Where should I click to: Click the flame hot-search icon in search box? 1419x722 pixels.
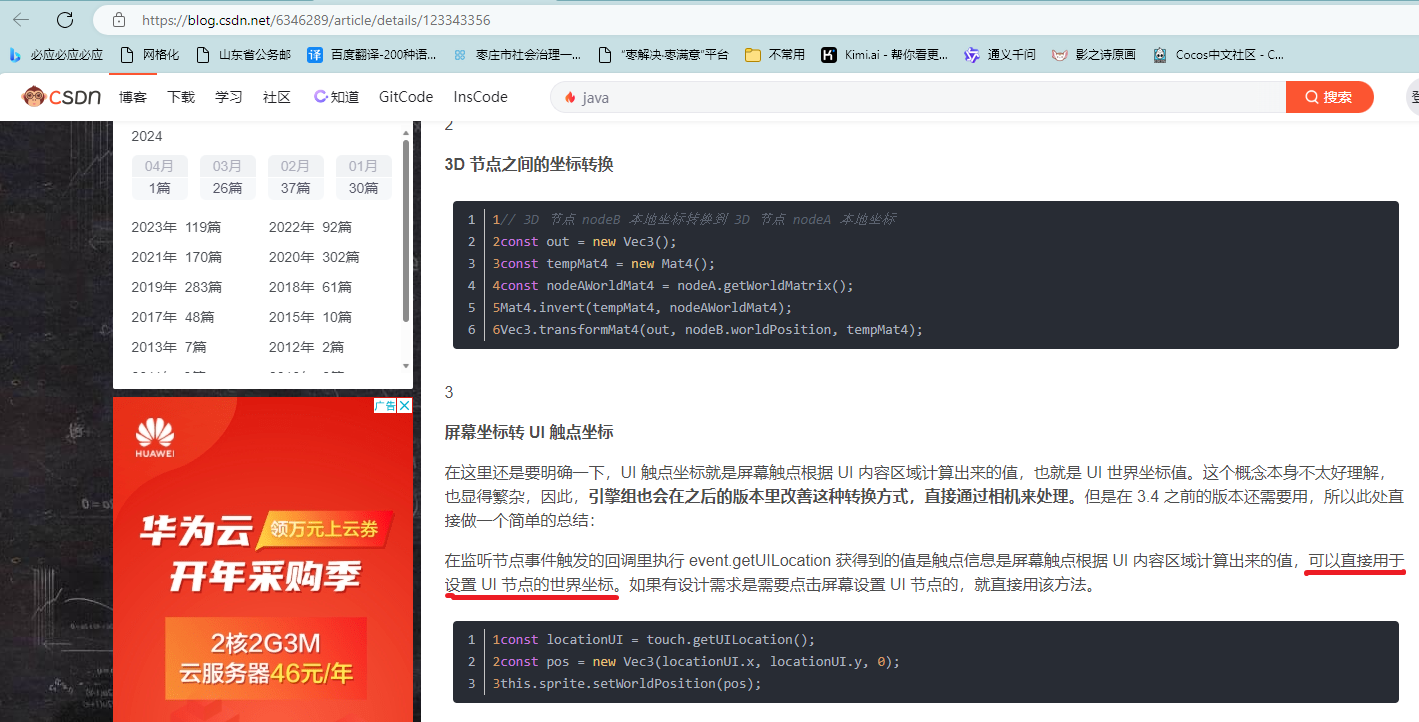(570, 97)
